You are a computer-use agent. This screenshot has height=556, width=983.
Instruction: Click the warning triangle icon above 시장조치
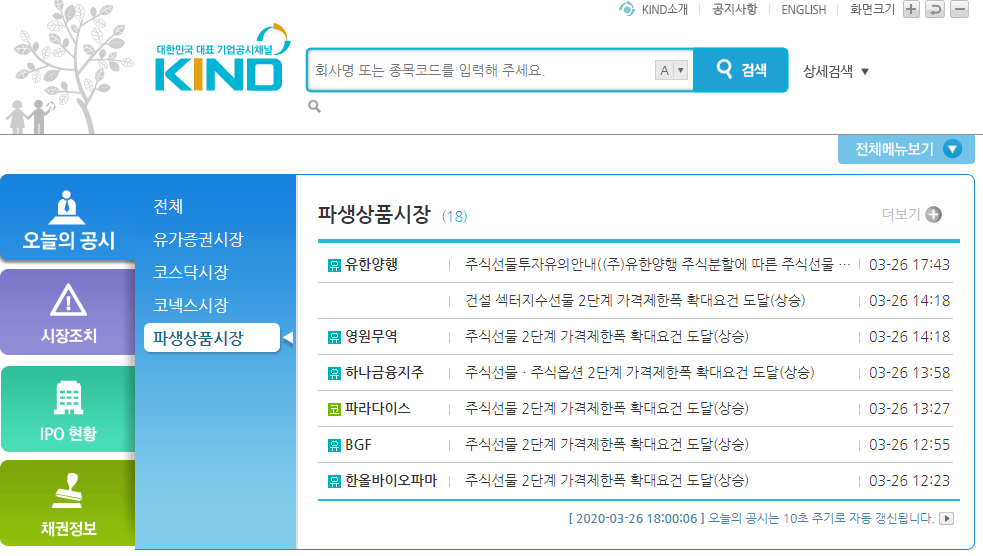[68, 300]
